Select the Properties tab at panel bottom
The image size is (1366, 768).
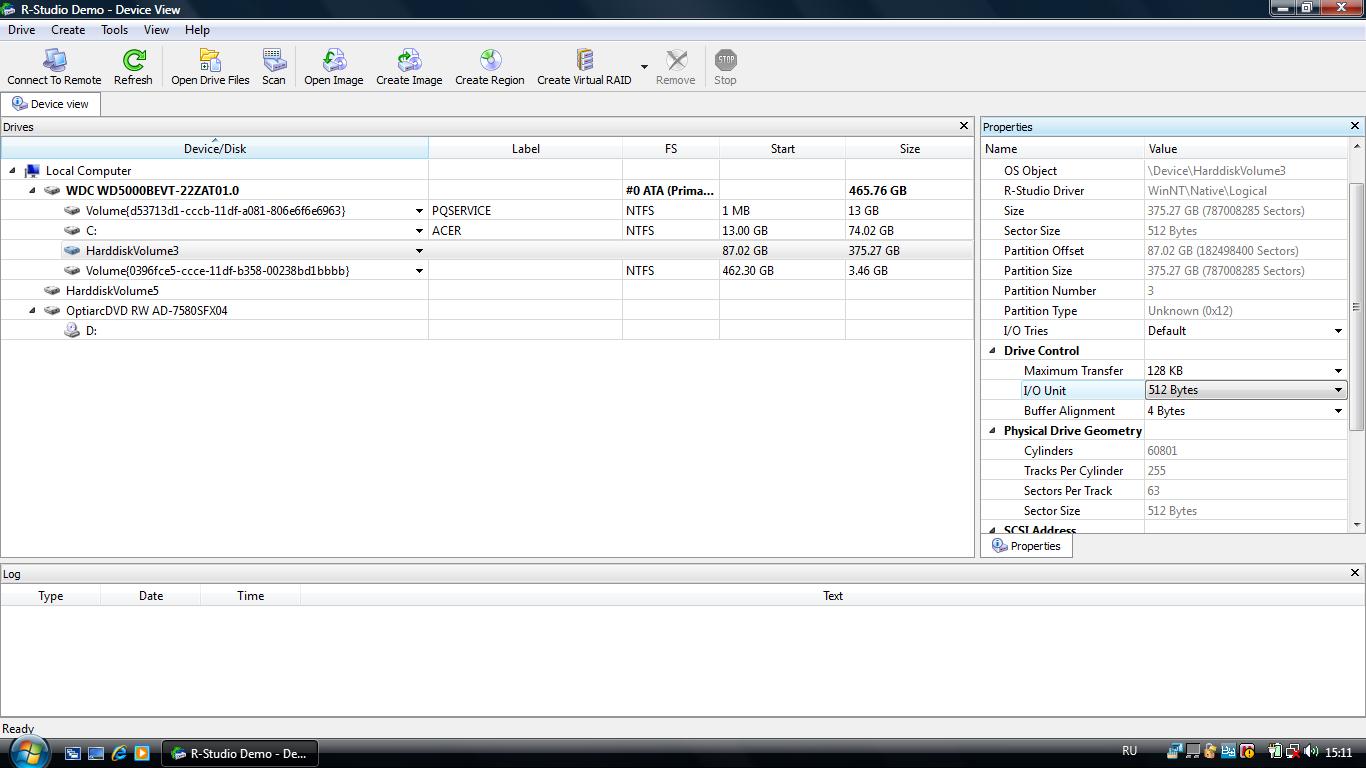click(1026, 546)
